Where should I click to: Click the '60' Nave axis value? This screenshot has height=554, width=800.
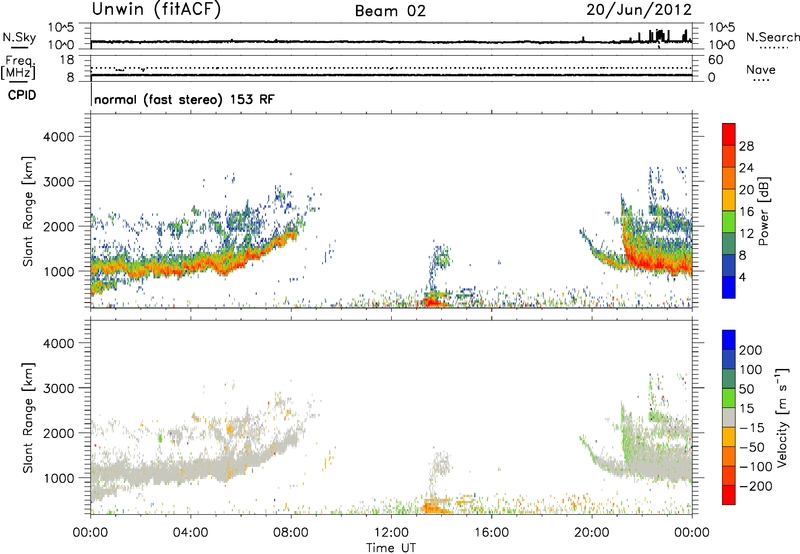coord(716,60)
